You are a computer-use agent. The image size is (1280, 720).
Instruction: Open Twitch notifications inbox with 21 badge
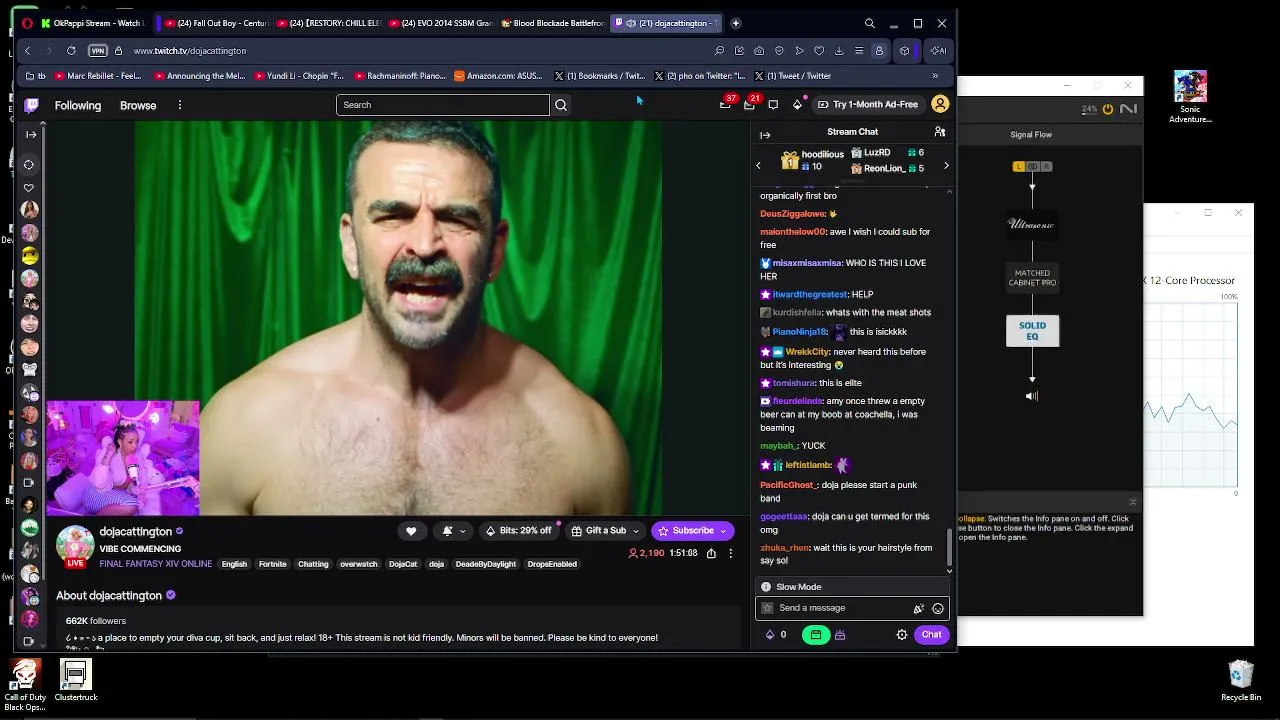click(x=749, y=104)
